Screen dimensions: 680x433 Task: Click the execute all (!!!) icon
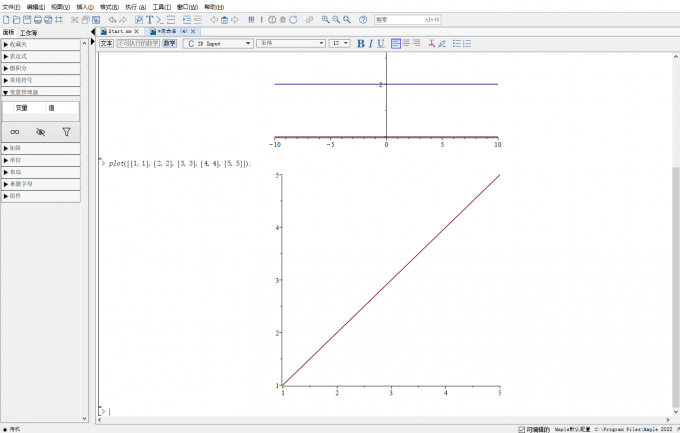pos(250,19)
